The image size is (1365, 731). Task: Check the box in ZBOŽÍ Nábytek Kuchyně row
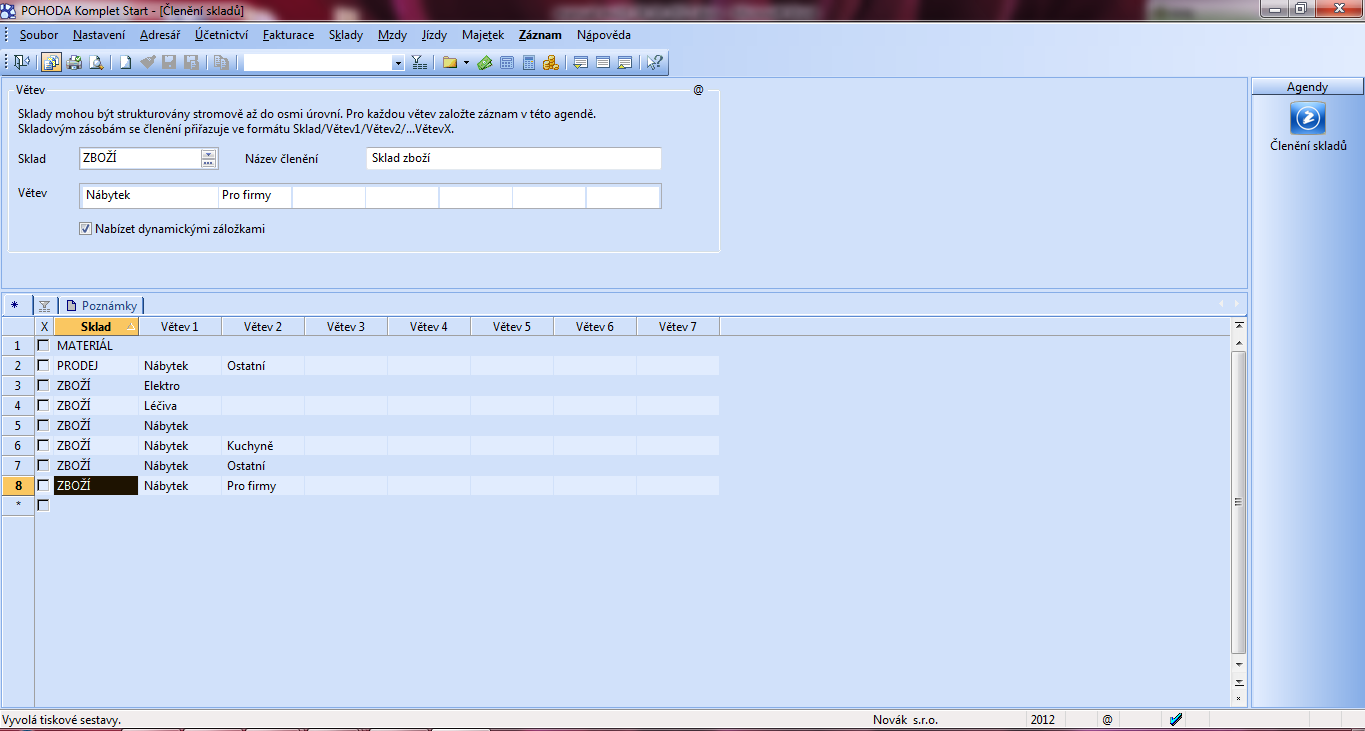click(x=43, y=445)
